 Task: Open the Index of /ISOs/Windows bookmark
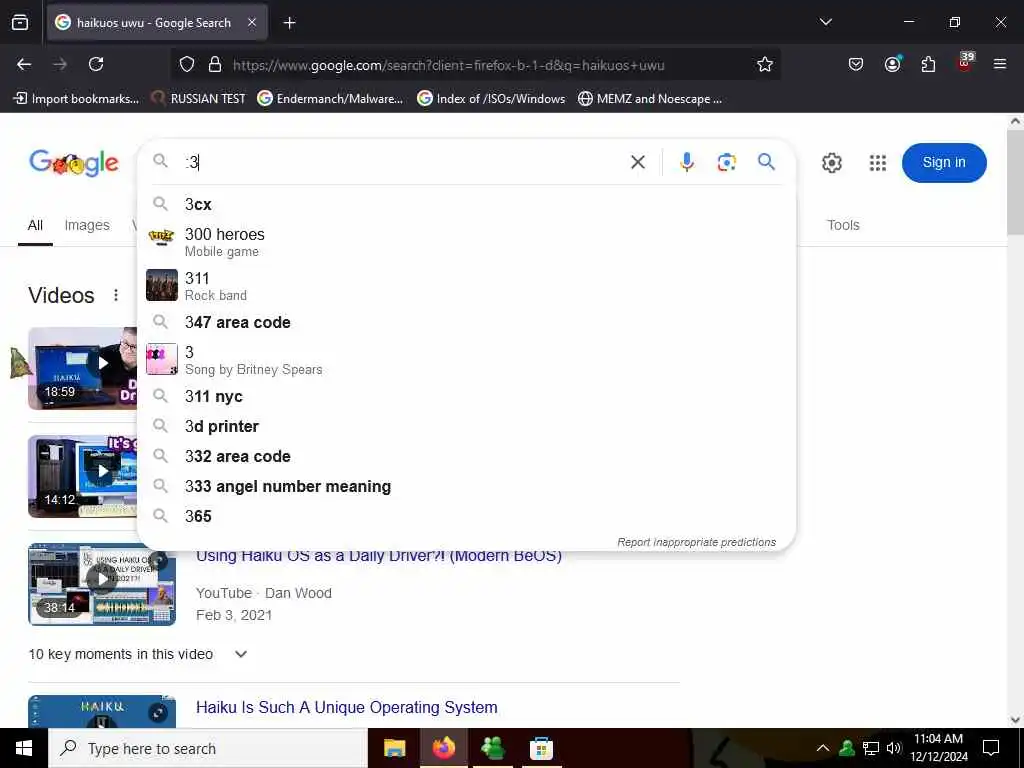[x=491, y=99]
